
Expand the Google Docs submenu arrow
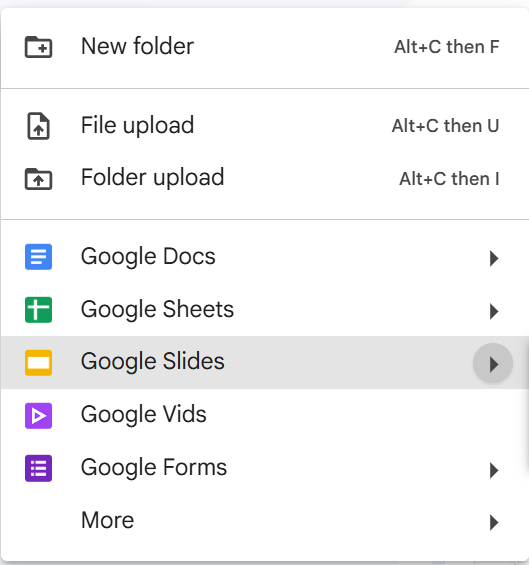494,258
